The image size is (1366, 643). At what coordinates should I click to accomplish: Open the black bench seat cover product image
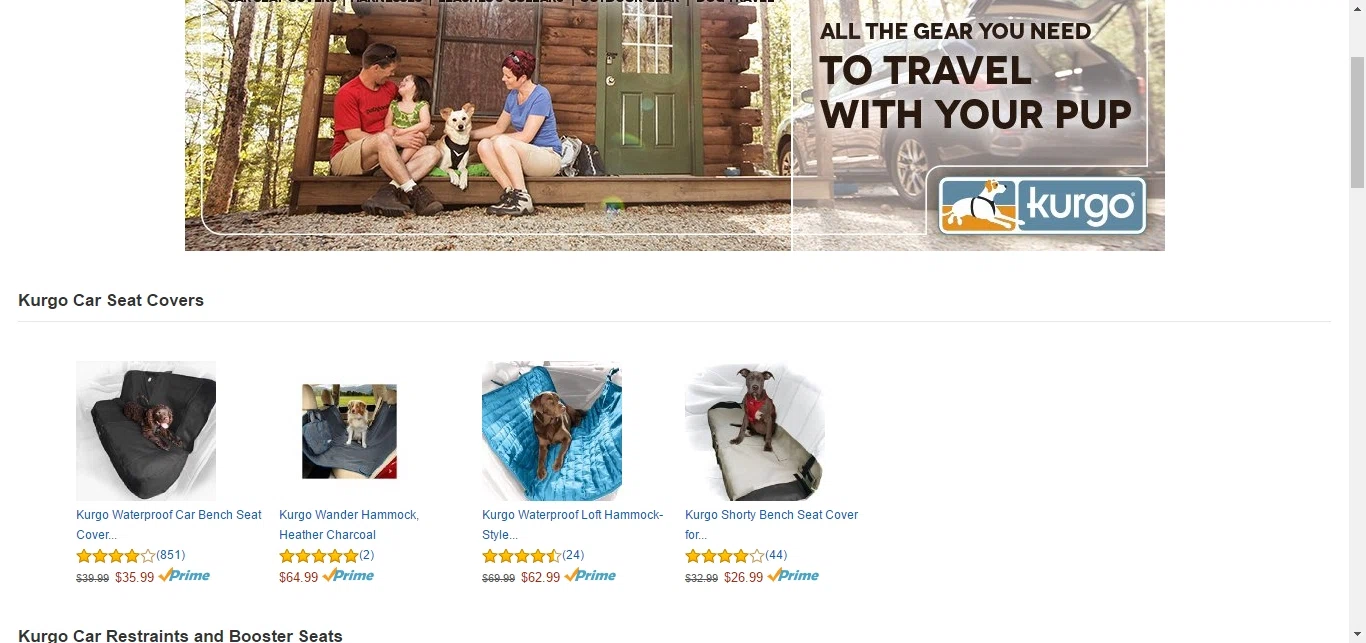coord(146,431)
